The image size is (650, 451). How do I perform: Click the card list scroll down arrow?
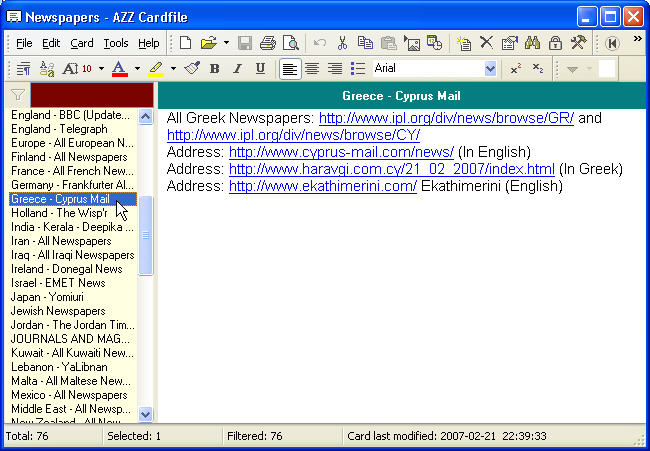point(146,414)
